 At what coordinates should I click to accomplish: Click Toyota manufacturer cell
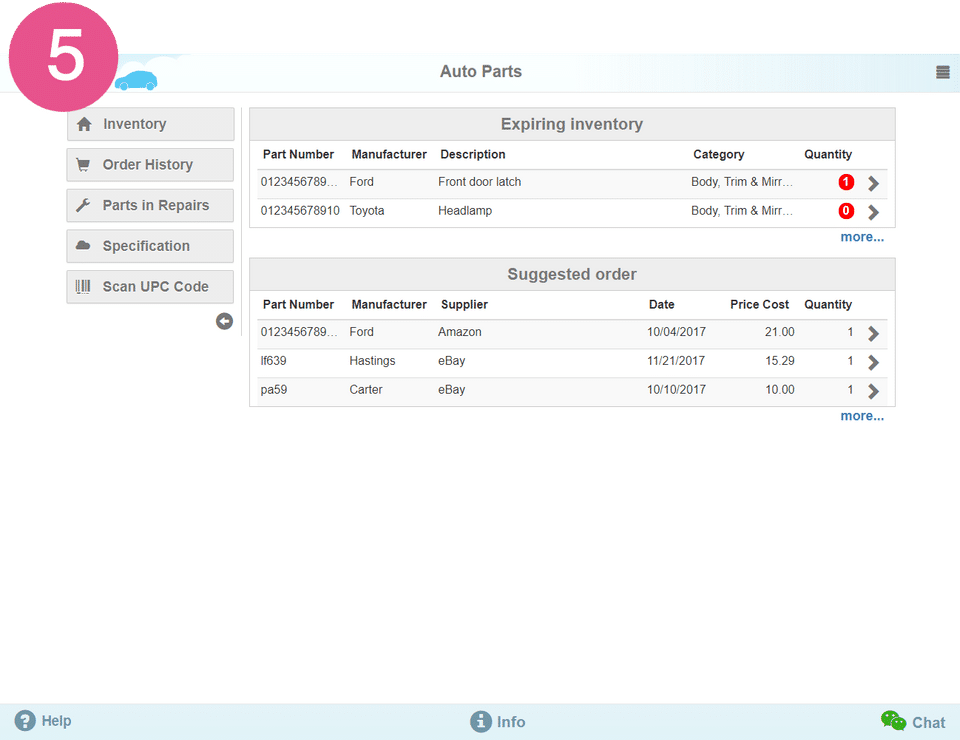(x=367, y=211)
